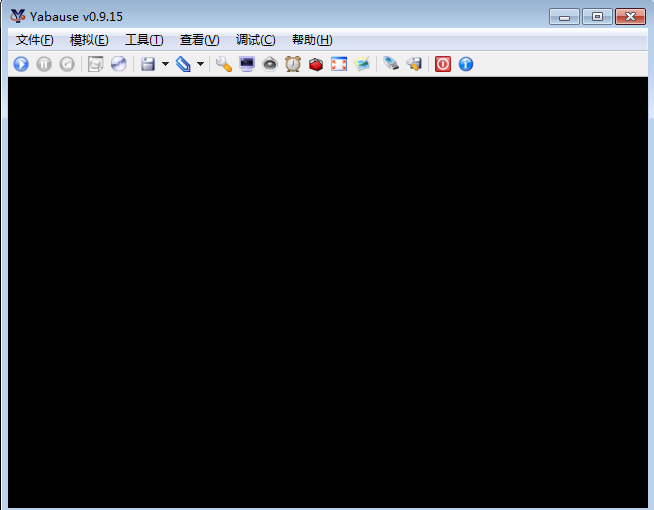Click the floppy Save State icon
This screenshot has width=654, height=510.
point(148,64)
